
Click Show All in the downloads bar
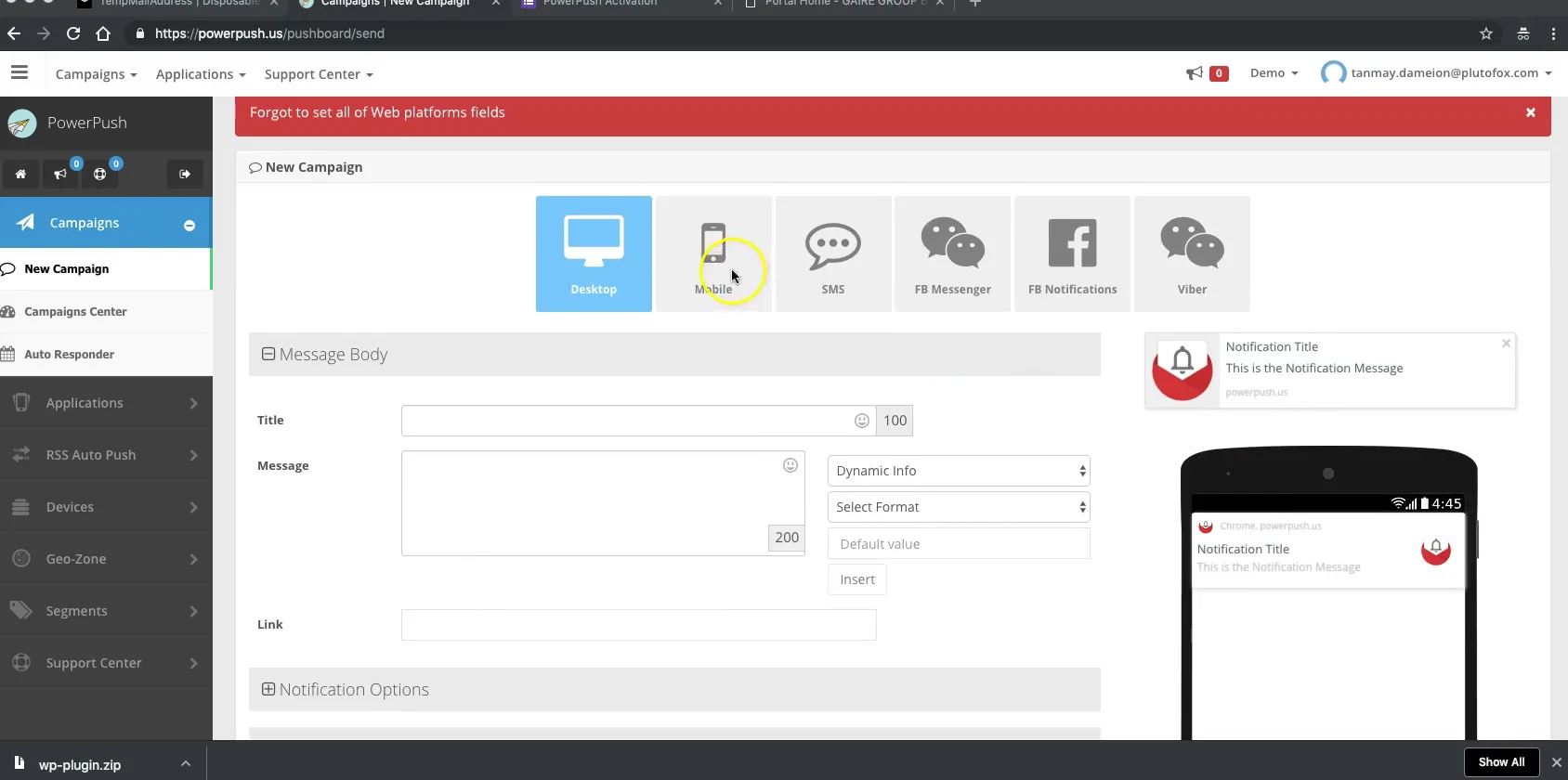[x=1501, y=762]
